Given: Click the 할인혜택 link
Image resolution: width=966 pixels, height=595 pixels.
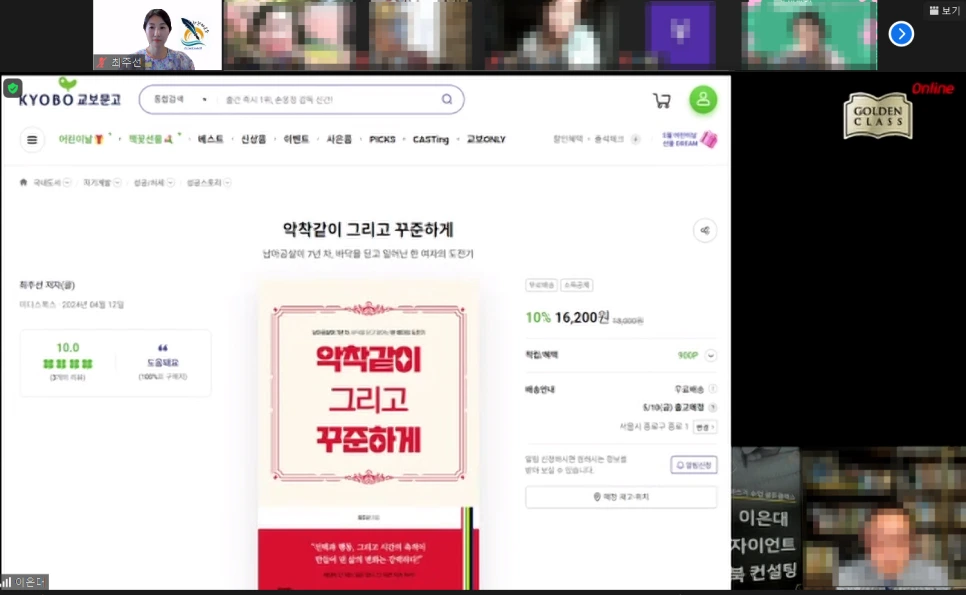Looking at the screenshot, I should pyautogui.click(x=568, y=139).
